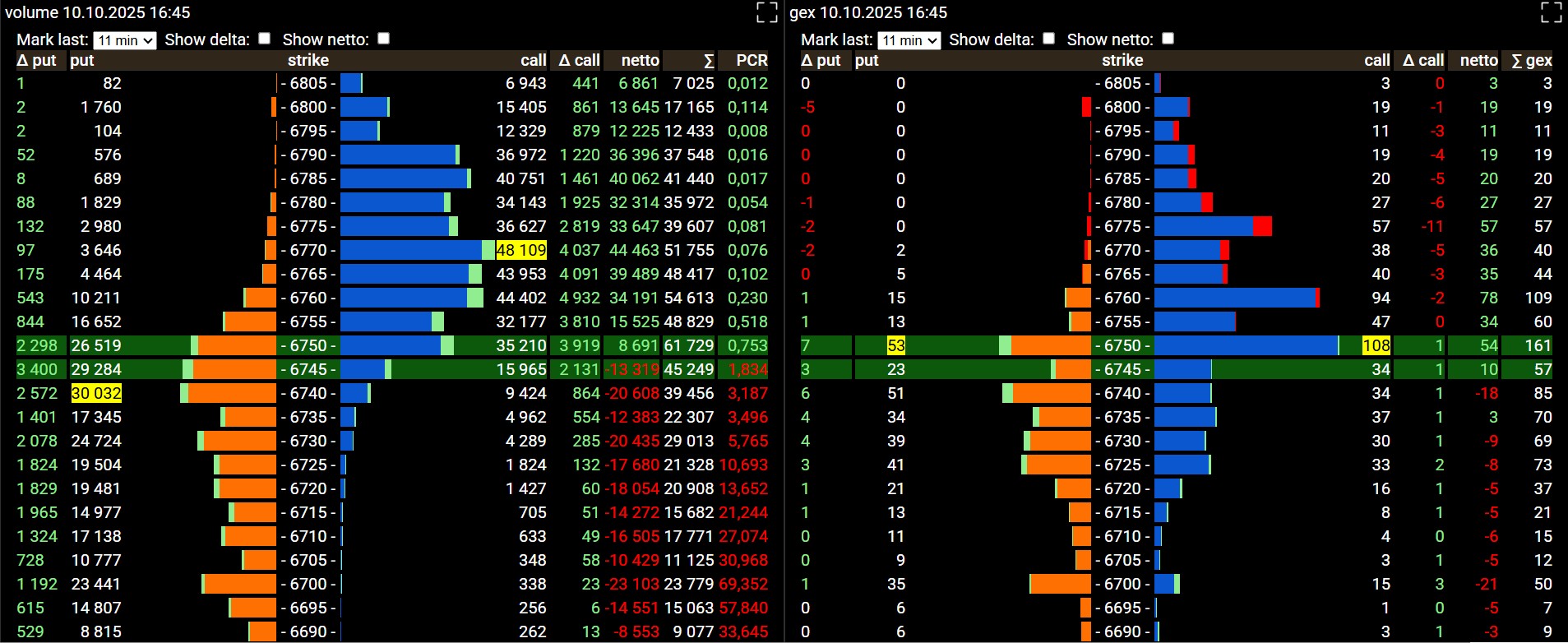Click the ∑ gex column header
Viewport: 1568px width, 643px height.
[1532, 60]
